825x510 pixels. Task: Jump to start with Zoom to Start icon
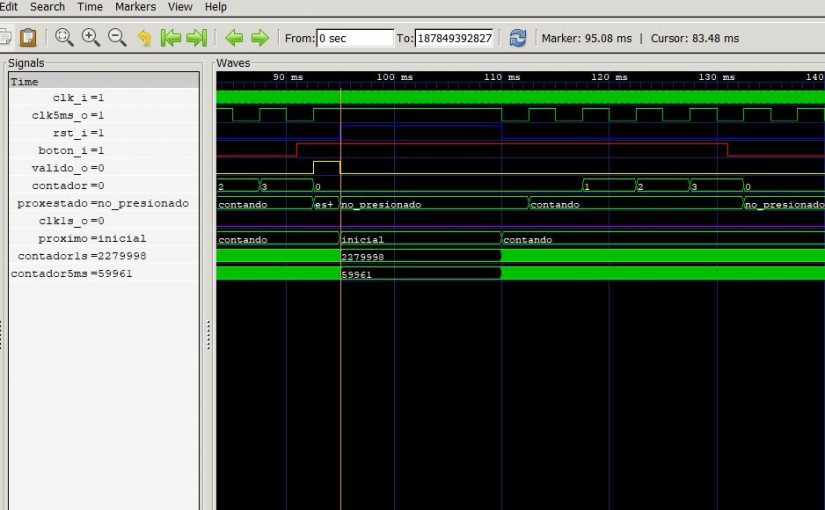(170, 38)
